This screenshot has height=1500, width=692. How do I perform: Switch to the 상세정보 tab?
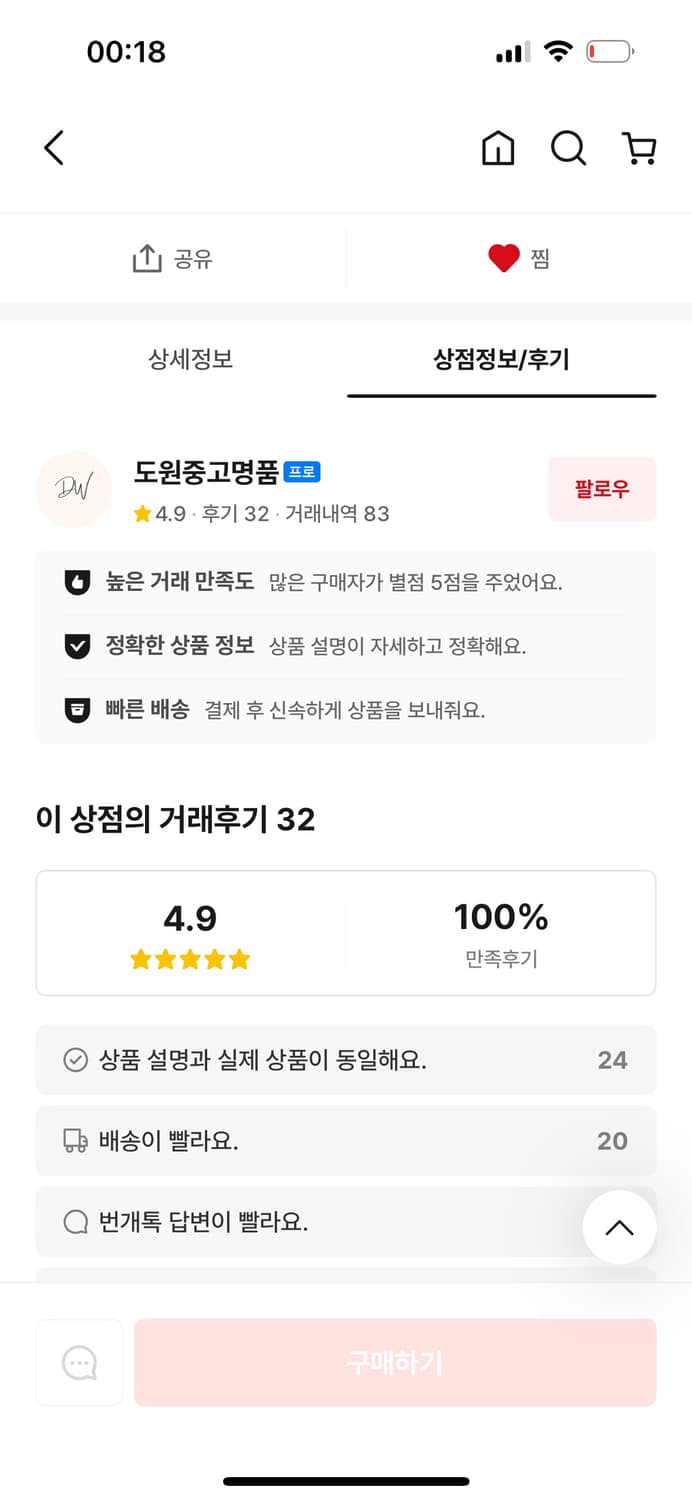click(191, 360)
